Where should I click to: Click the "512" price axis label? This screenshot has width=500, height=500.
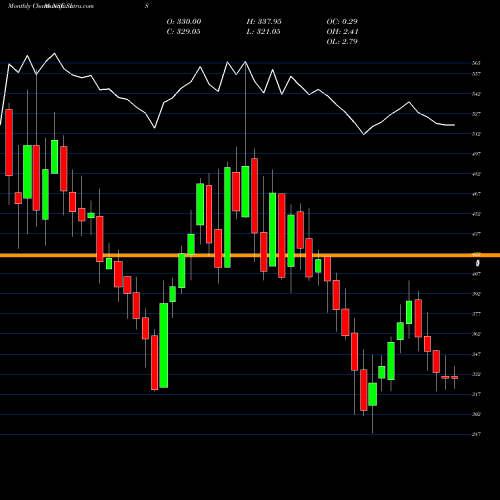pos(476,134)
